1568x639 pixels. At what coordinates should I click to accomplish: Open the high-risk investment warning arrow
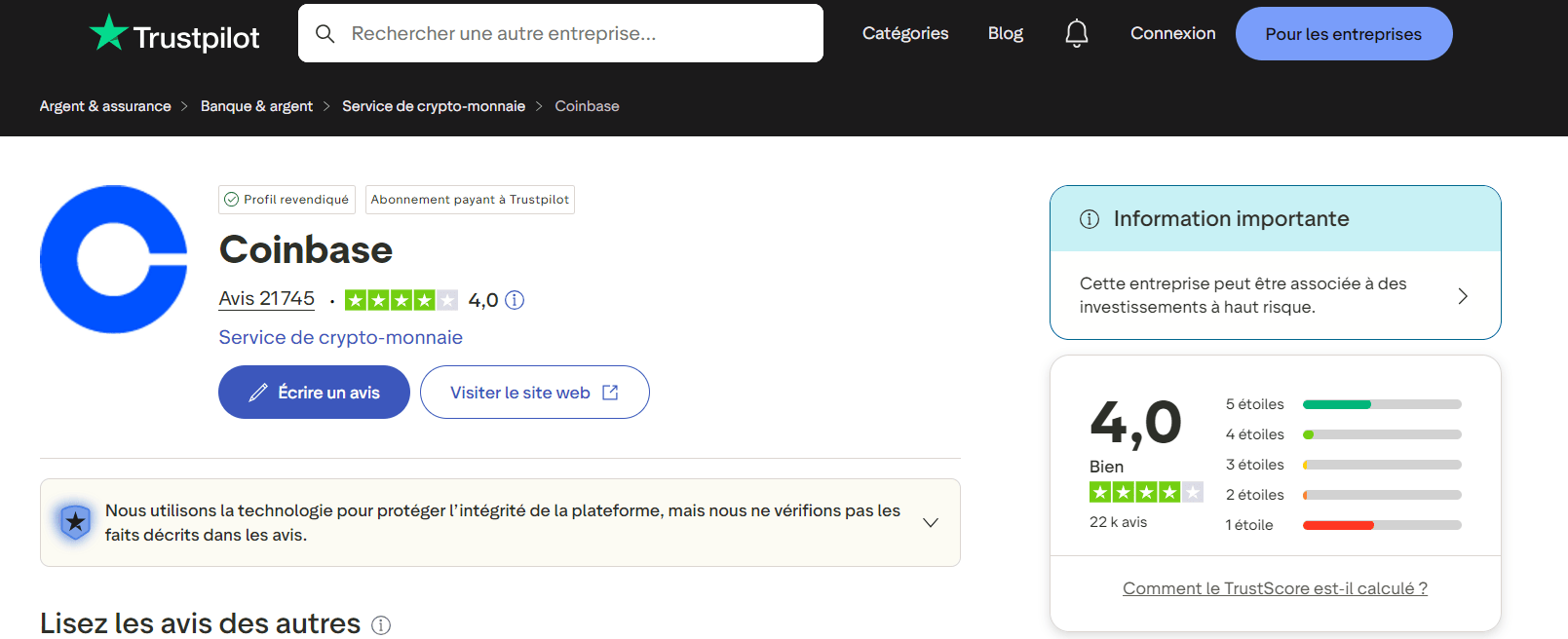click(1463, 296)
